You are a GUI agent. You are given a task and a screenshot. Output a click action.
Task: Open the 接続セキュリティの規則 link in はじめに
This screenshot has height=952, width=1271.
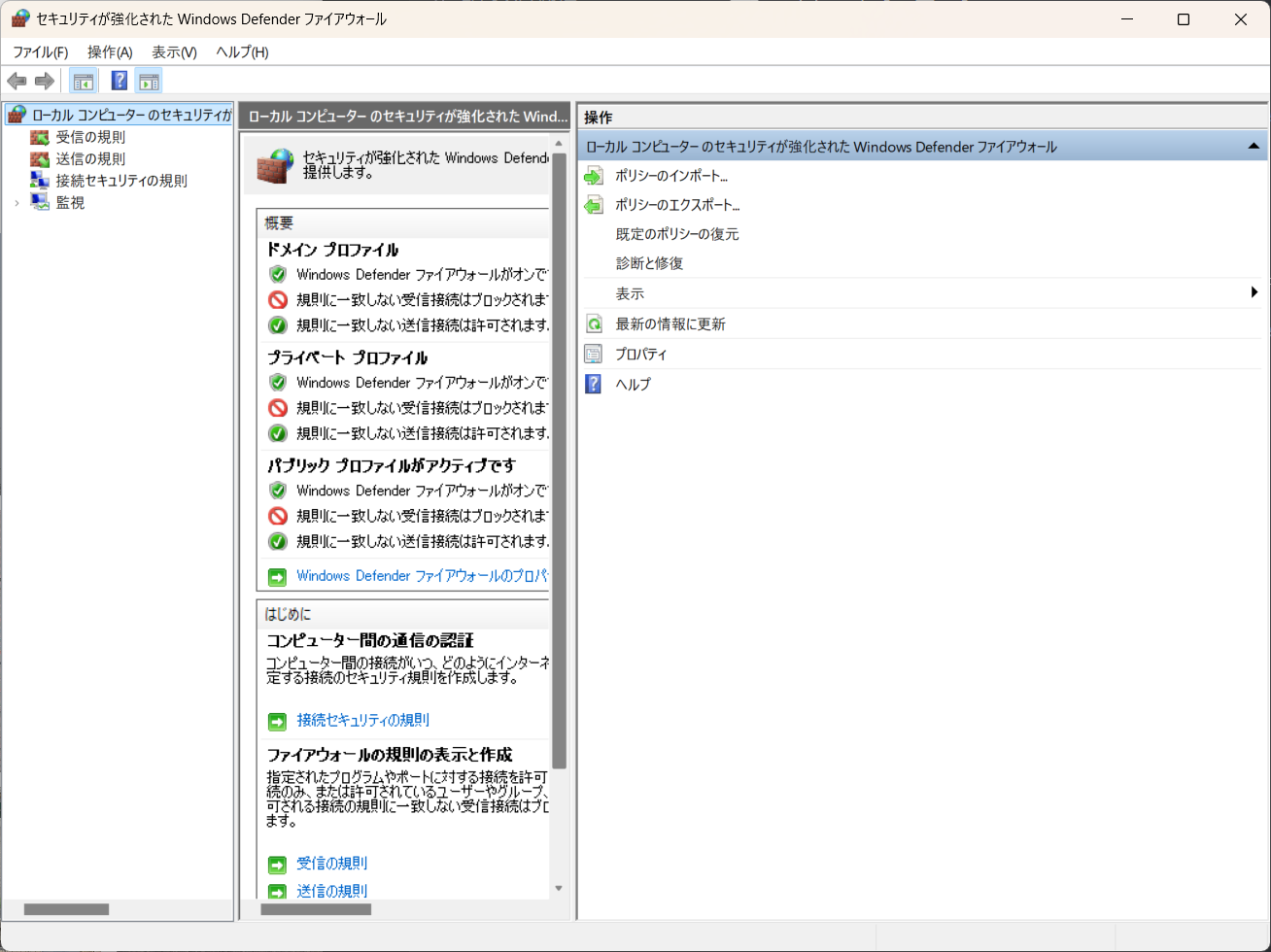point(362,720)
